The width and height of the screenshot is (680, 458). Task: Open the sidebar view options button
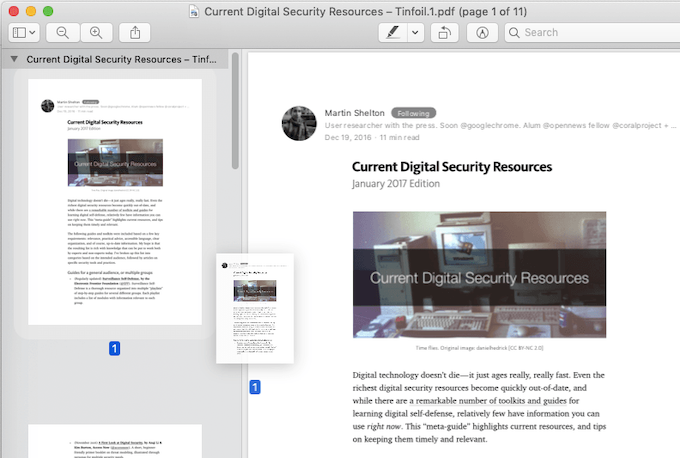pos(24,33)
